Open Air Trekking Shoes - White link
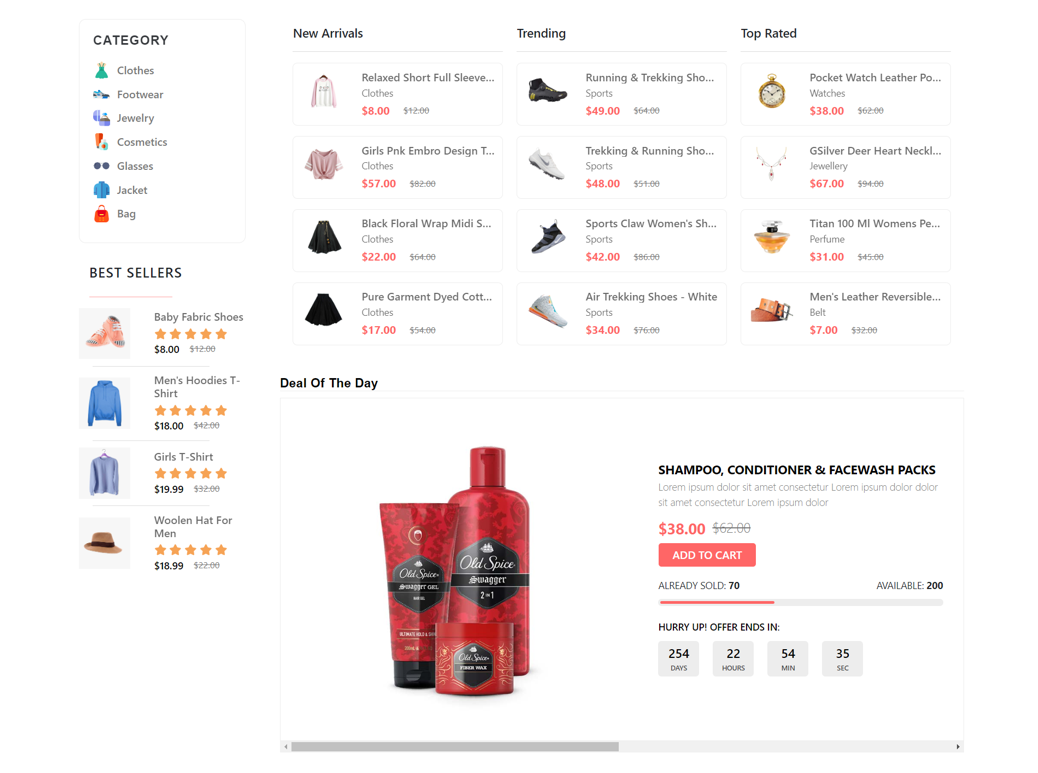The image size is (1038, 773). tap(651, 296)
